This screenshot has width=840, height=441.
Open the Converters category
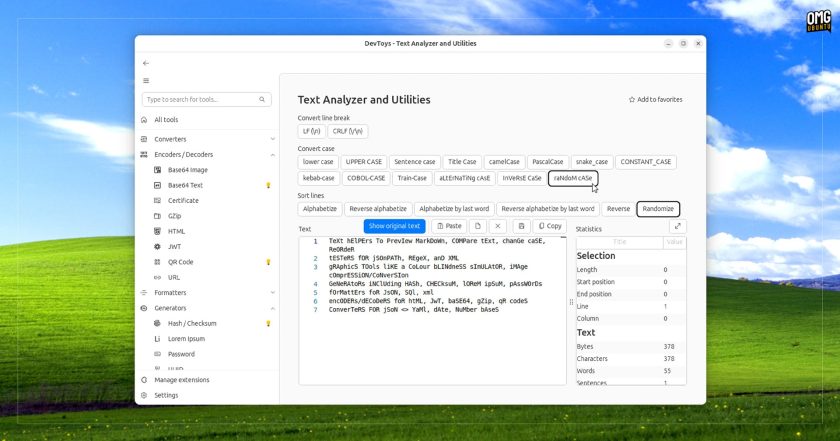pos(208,139)
